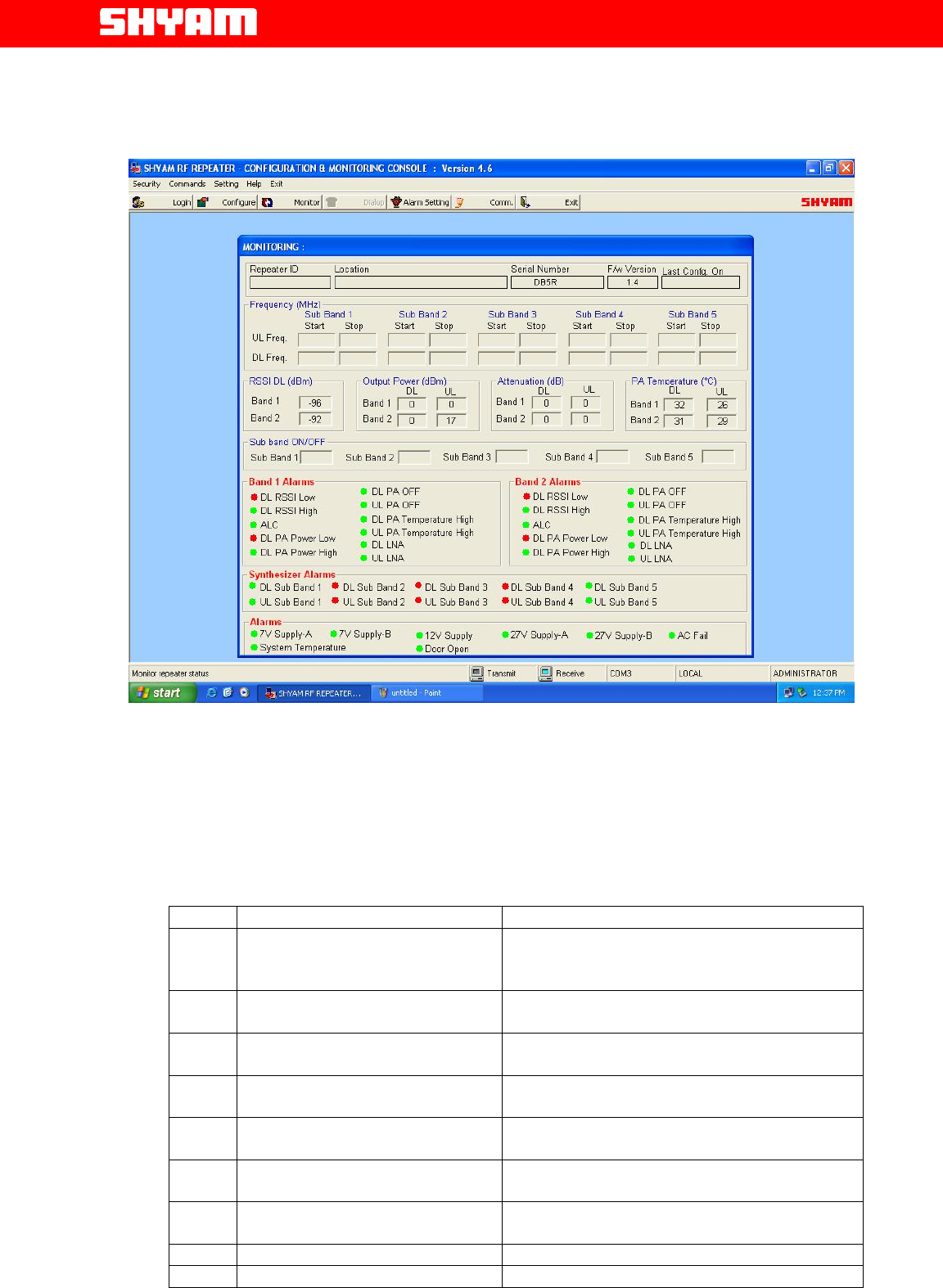
Task: Click the DL Sub Band 2 red synthesizer indicator
Action: tap(336, 586)
